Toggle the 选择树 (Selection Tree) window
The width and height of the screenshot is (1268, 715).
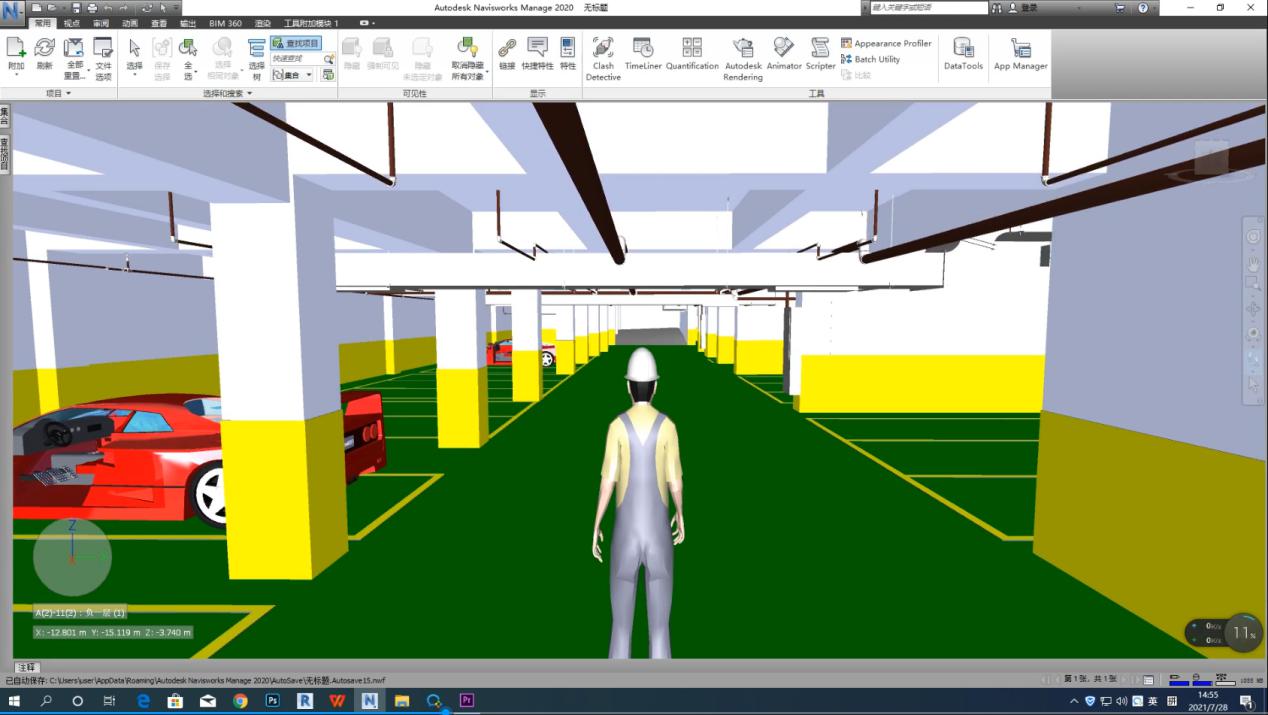(x=256, y=59)
